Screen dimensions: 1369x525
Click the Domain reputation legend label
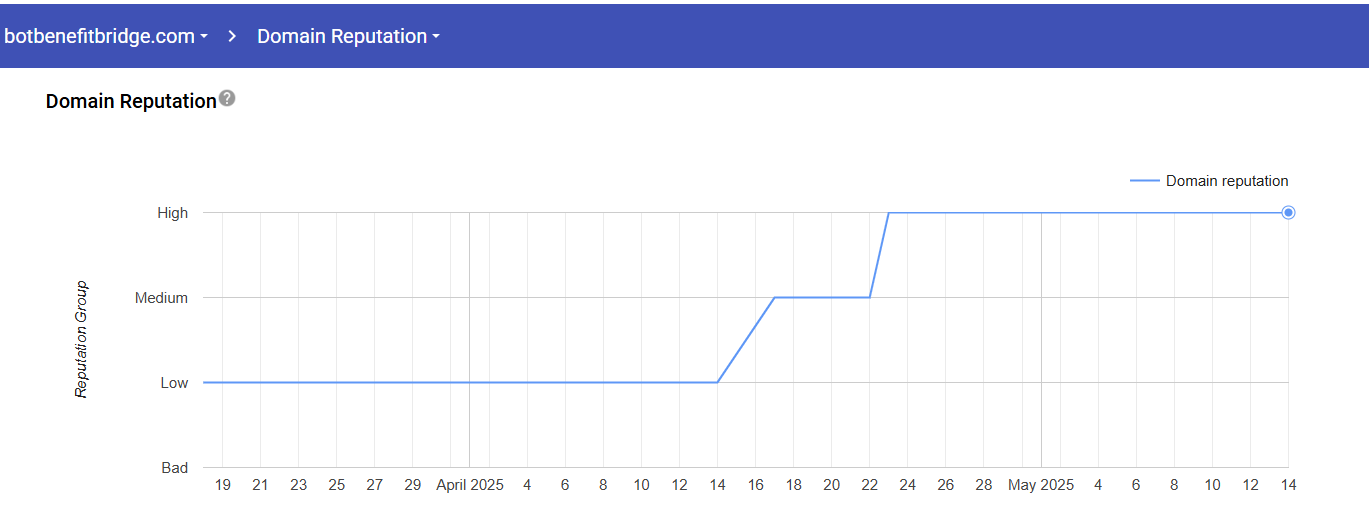click(1227, 181)
